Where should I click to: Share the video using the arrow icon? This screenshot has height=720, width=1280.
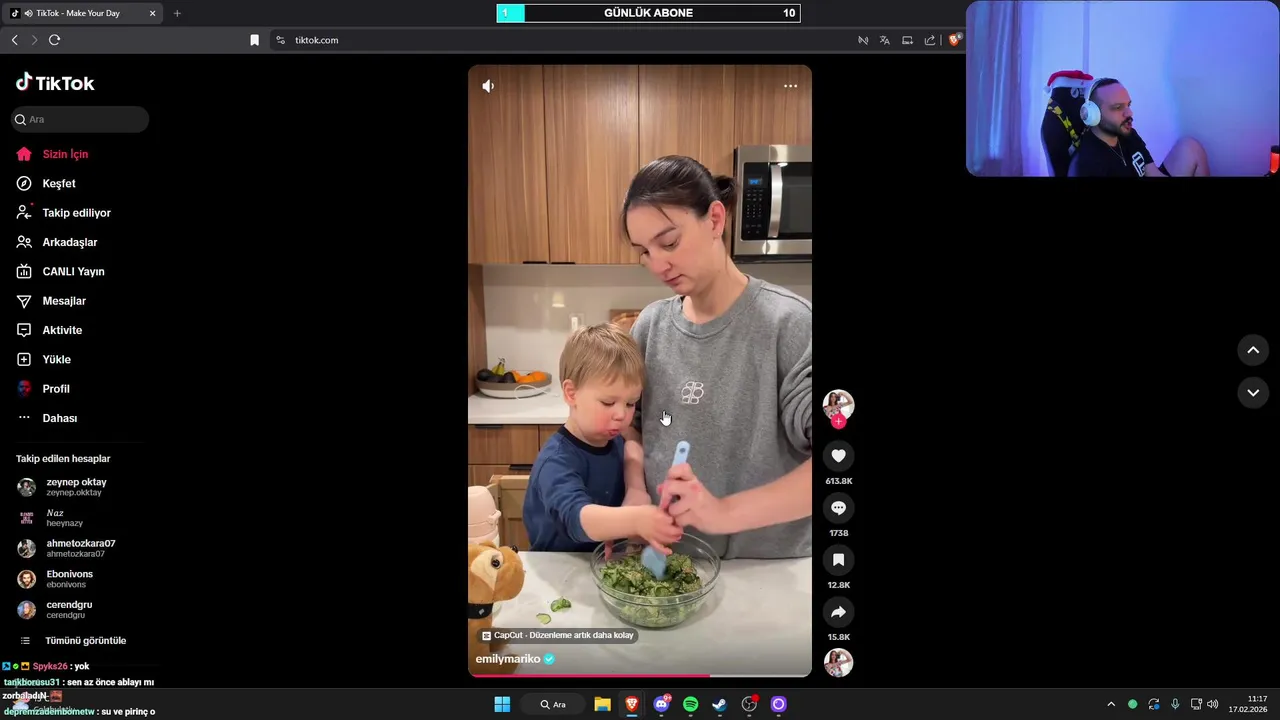pyautogui.click(x=838, y=612)
